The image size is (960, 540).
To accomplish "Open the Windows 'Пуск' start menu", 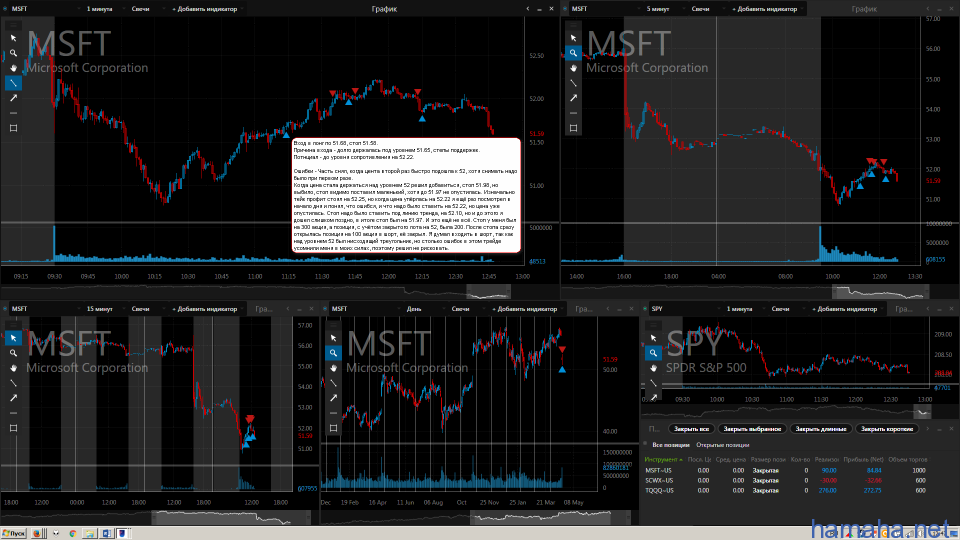I will (13, 533).
